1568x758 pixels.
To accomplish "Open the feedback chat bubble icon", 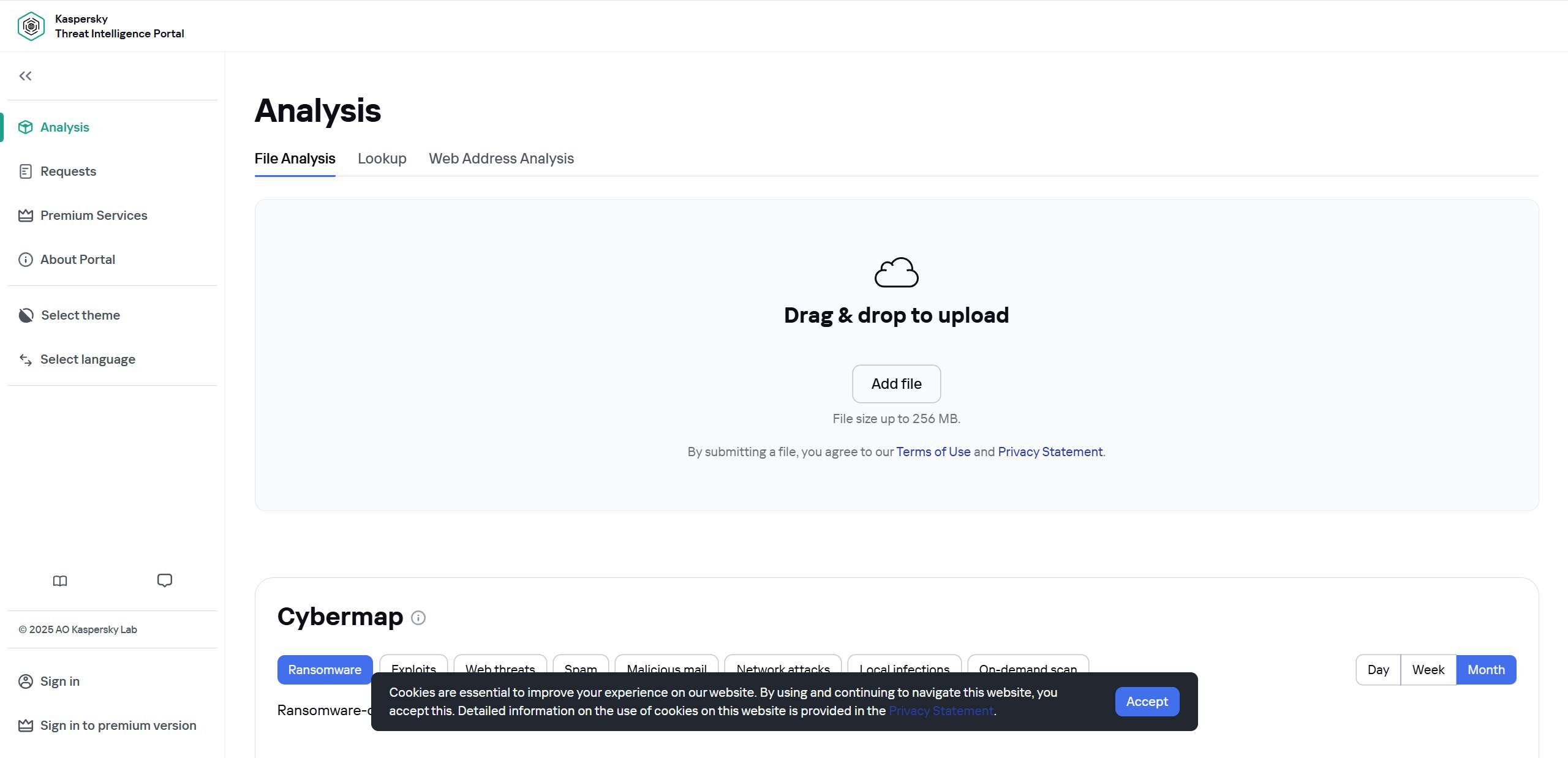I will (164, 580).
